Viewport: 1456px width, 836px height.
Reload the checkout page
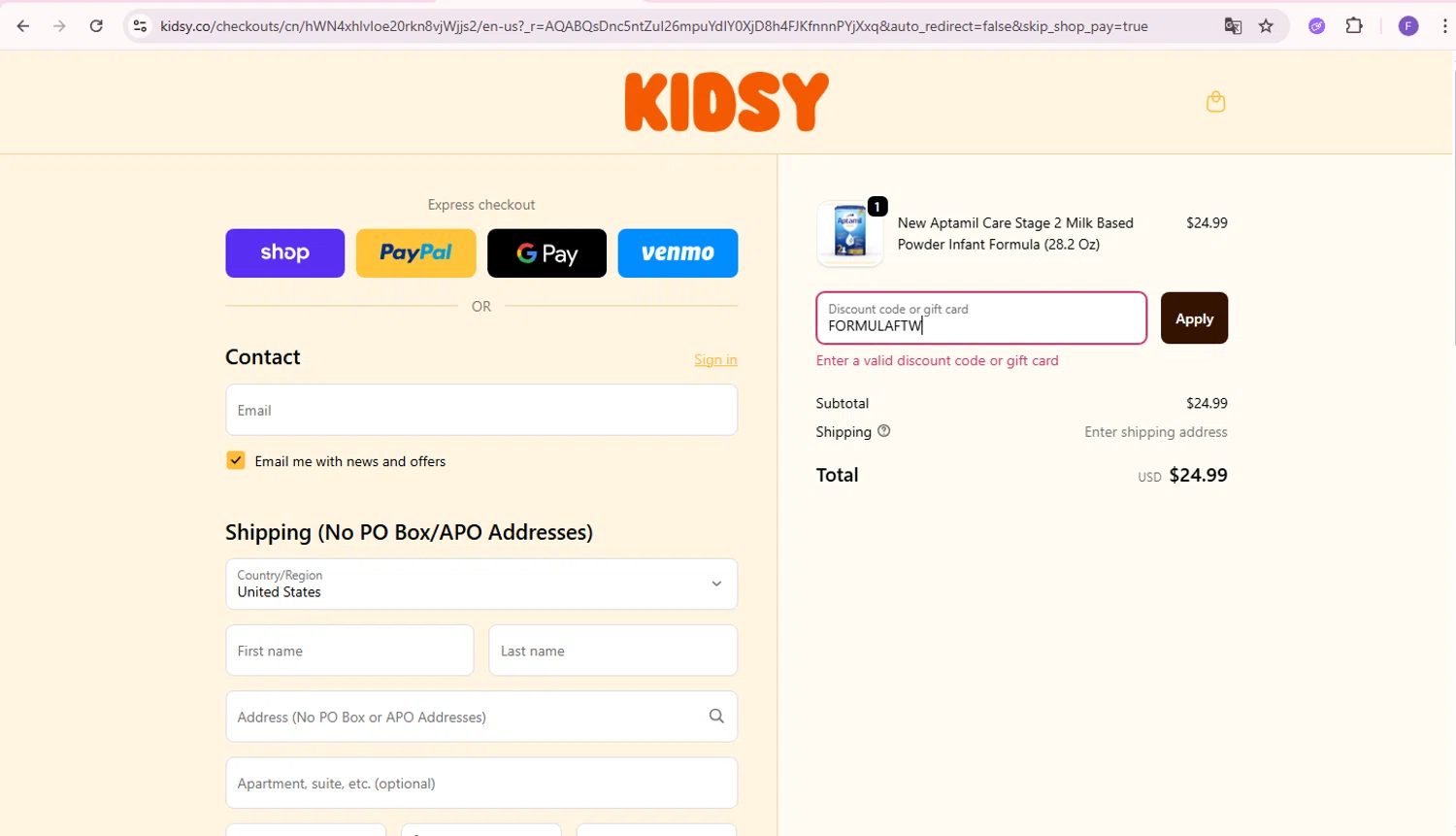[96, 26]
